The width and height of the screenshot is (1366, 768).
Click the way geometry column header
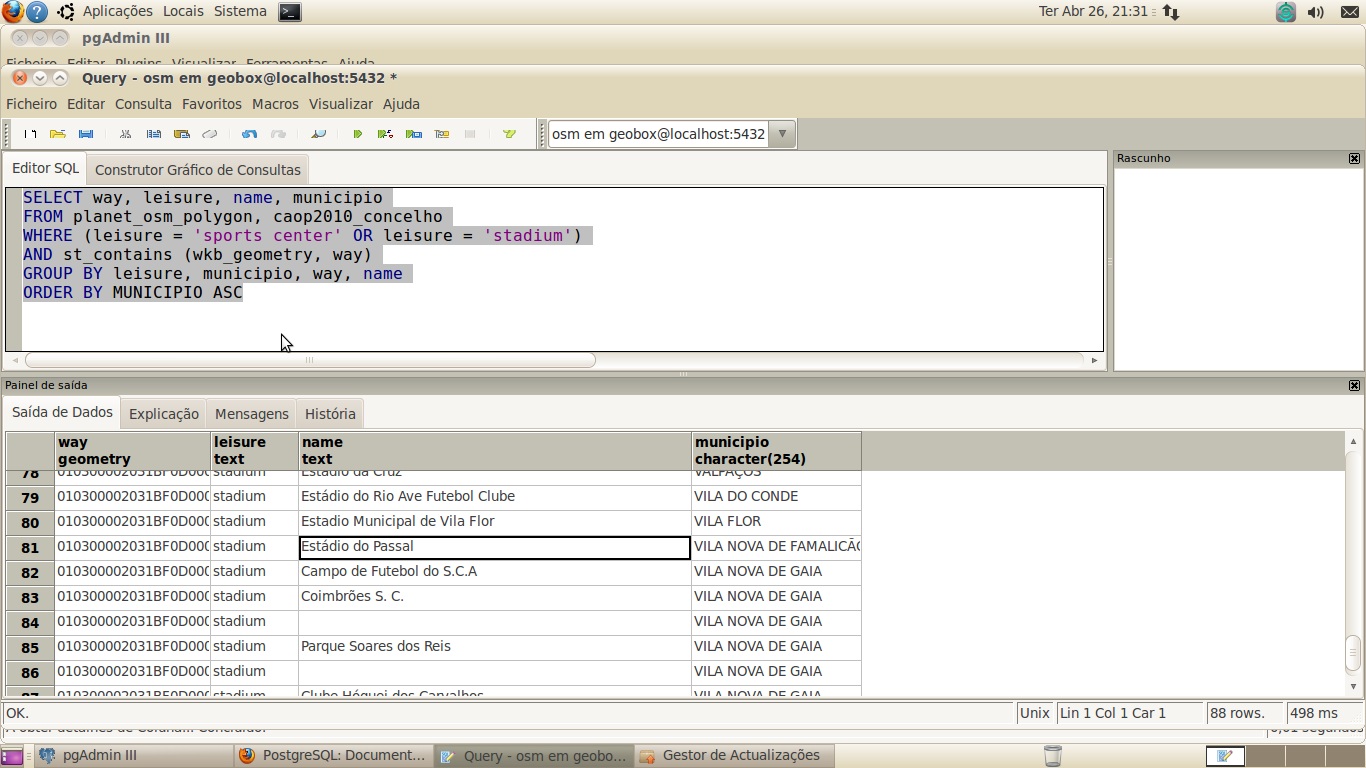tap(132, 451)
